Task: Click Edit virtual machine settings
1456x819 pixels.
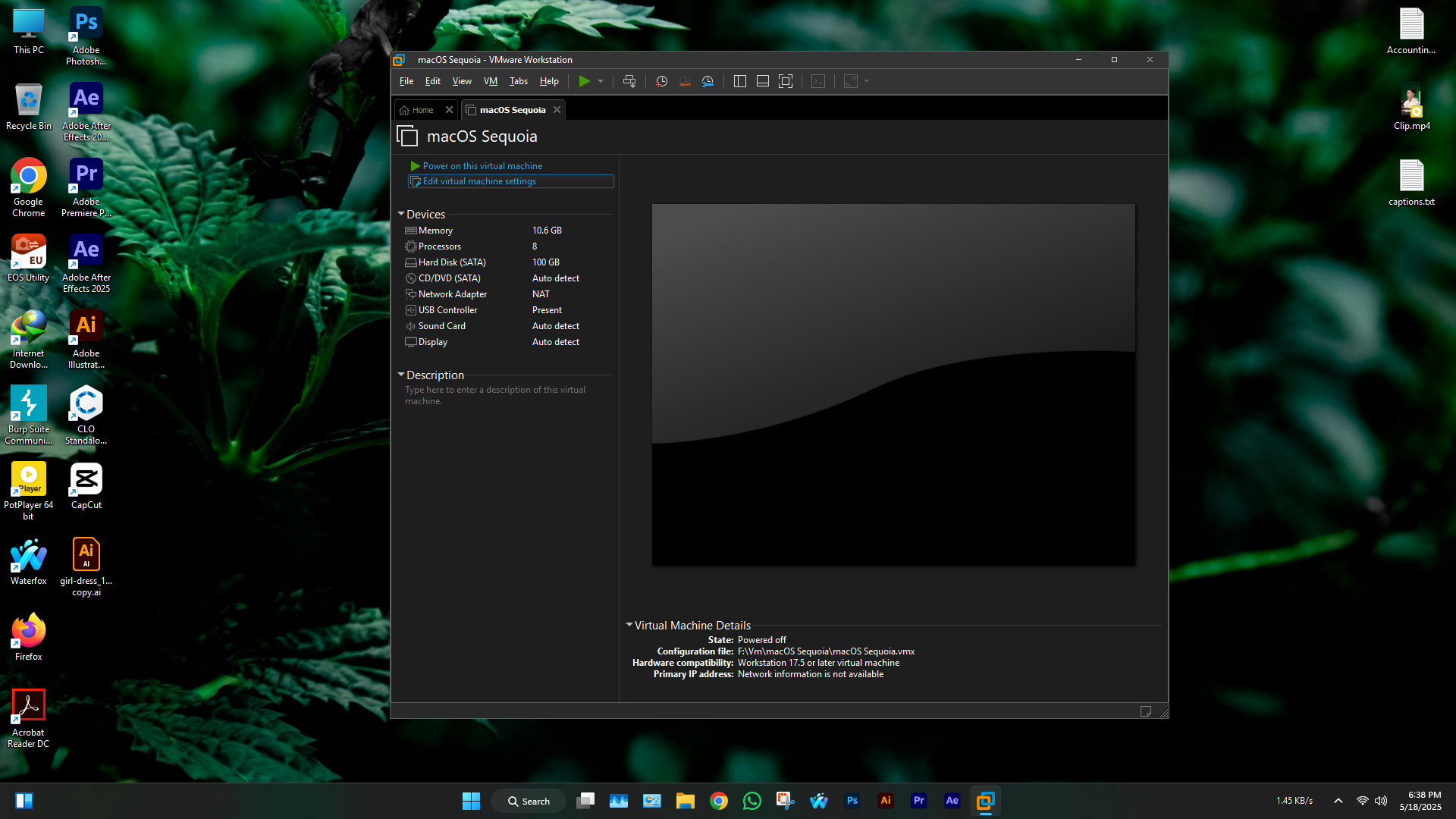Action: pyautogui.click(x=479, y=181)
